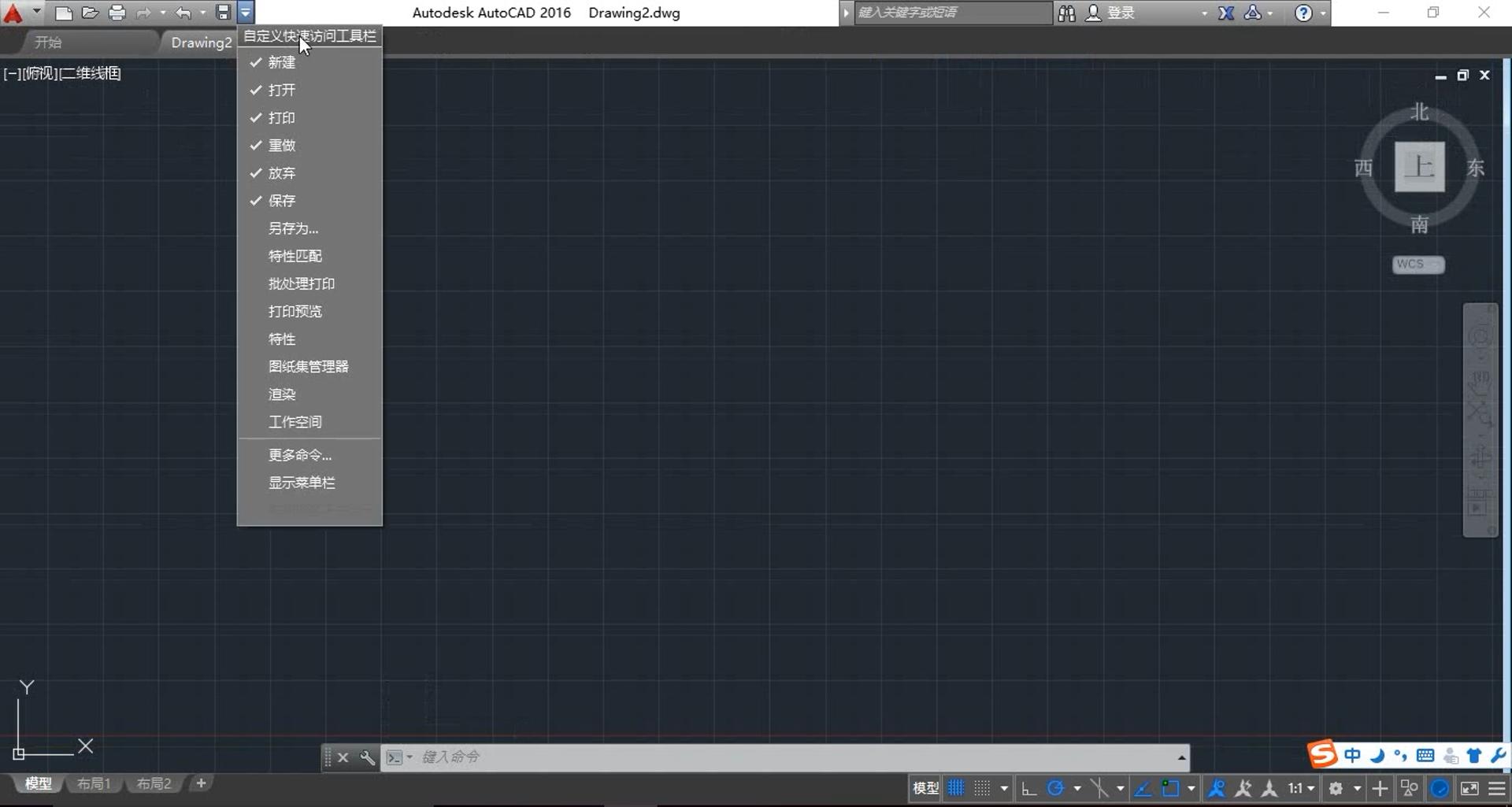Screen dimensions: 1512x807
Task: Click the Plot printer icon in toolbar
Action: coord(117,13)
